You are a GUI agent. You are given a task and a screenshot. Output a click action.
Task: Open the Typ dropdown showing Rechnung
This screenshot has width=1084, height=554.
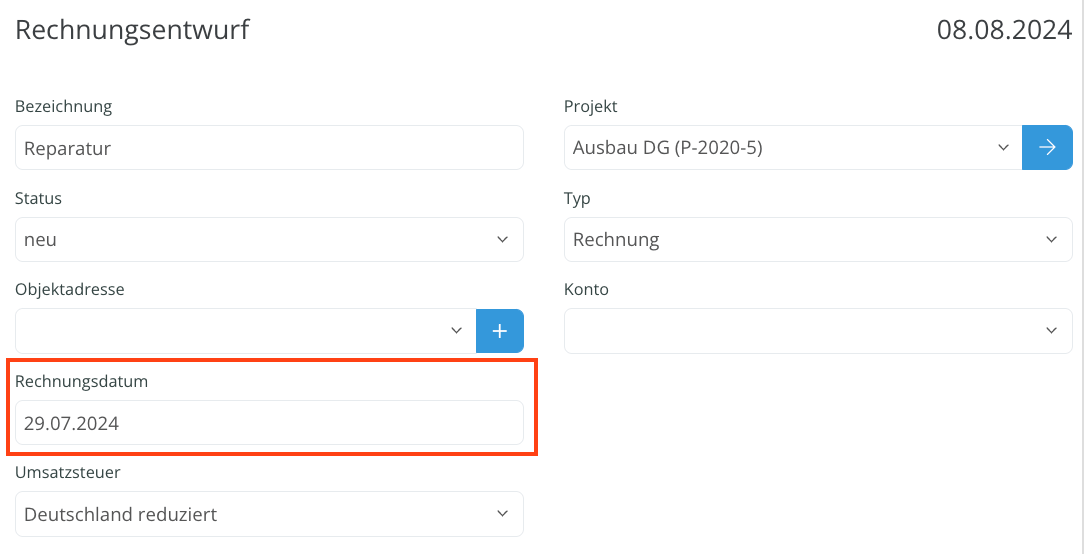[818, 239]
